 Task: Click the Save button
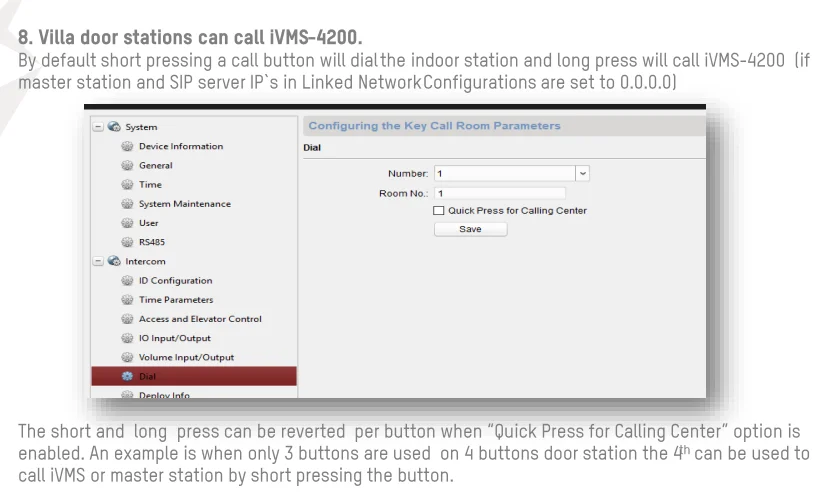tap(470, 229)
